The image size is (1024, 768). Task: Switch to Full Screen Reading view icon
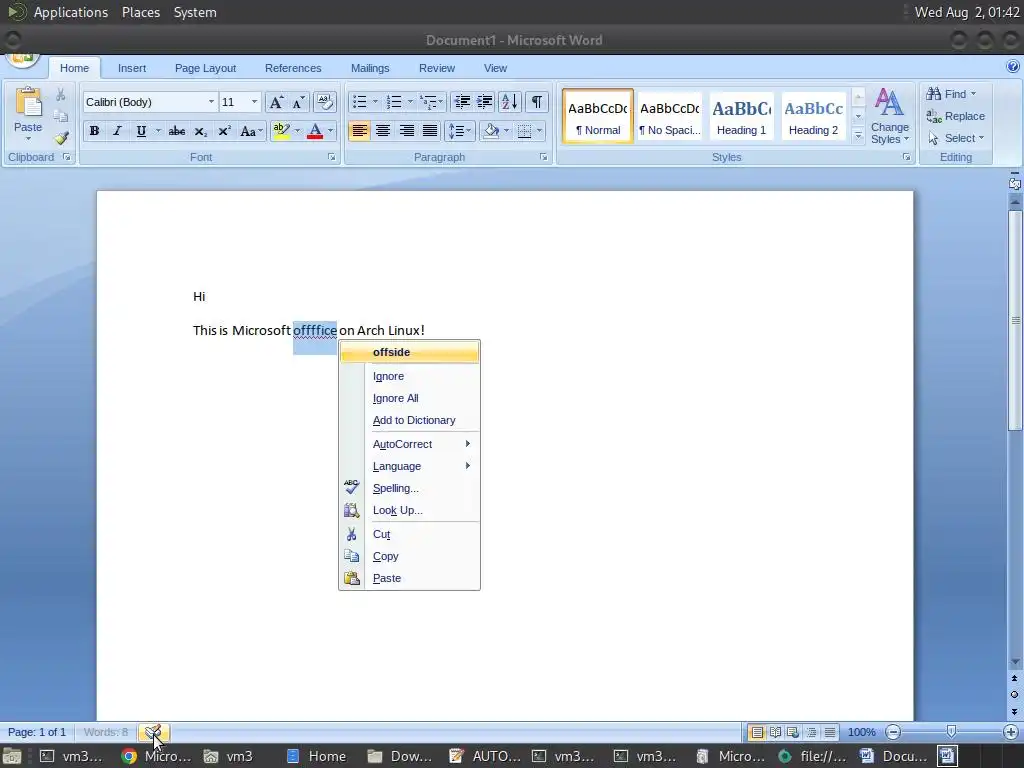(775, 732)
